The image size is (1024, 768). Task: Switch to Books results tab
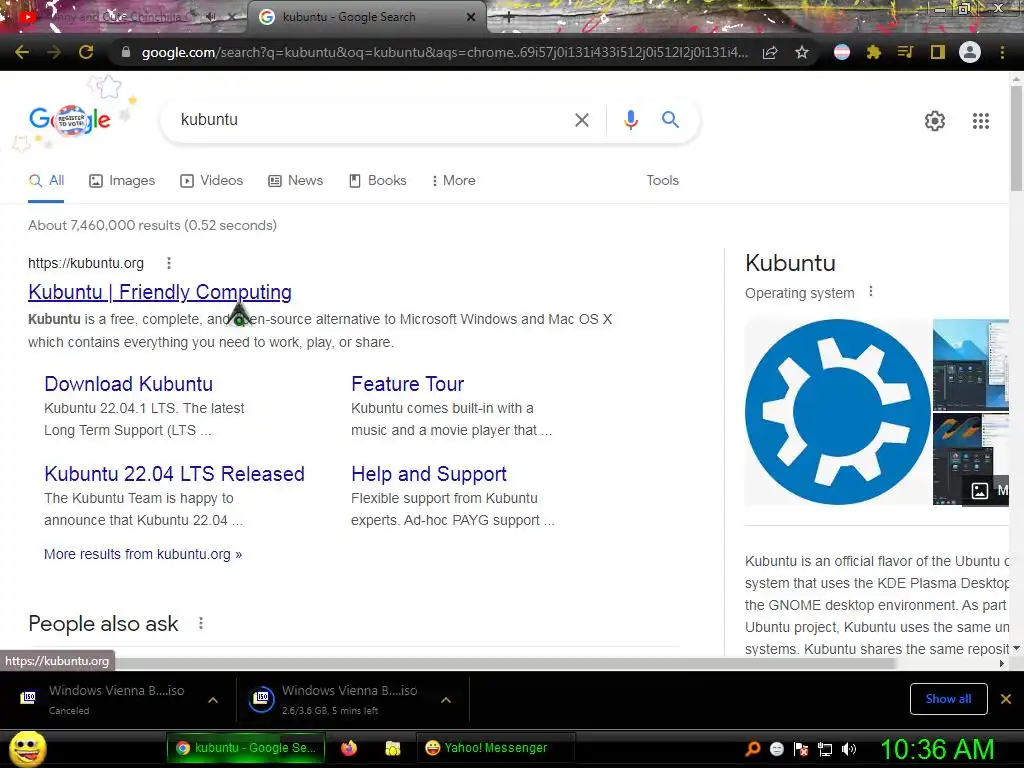(377, 181)
